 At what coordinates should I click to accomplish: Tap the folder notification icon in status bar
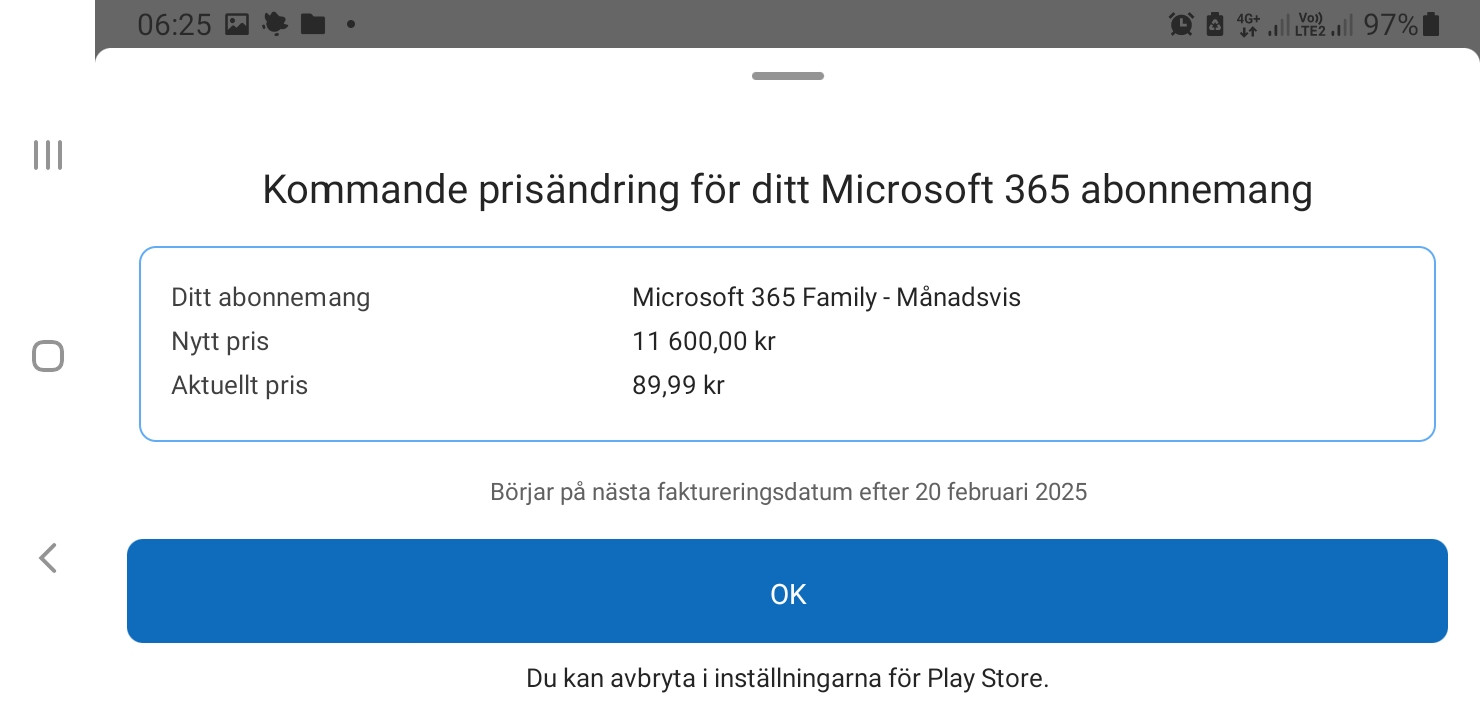pos(313,25)
